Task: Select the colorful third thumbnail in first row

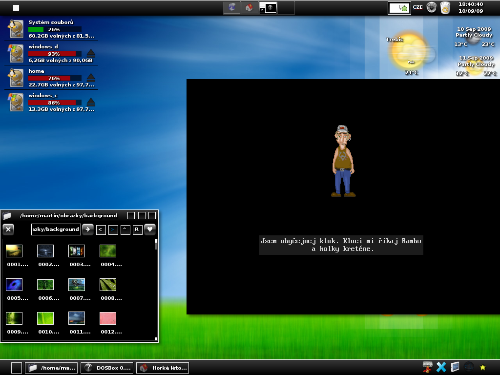Action: point(76,251)
